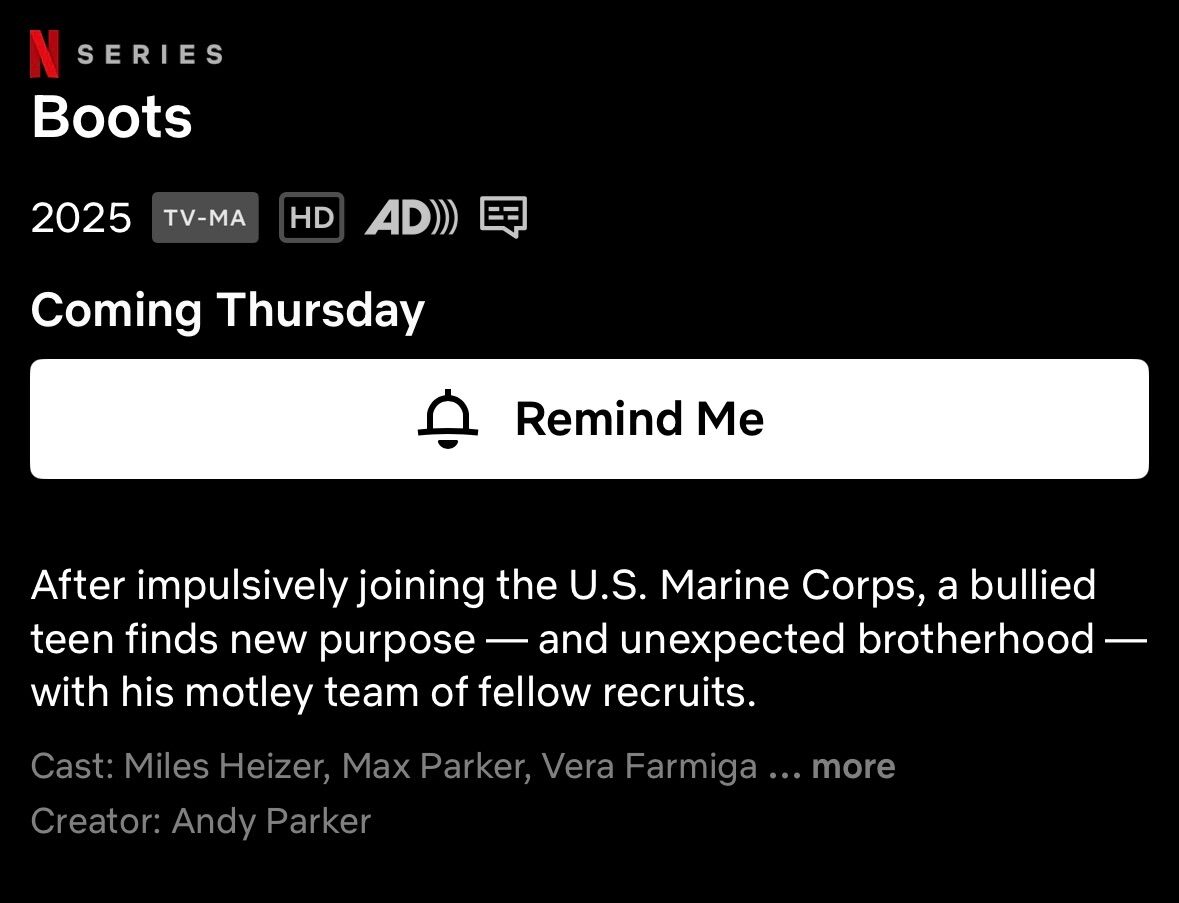The width and height of the screenshot is (1179, 903).
Task: Click the TV-MA maturity rating badge
Action: tap(205, 217)
